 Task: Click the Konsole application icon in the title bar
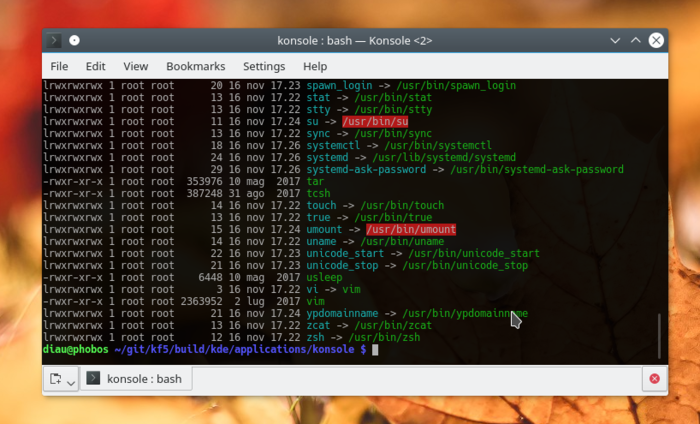pyautogui.click(x=54, y=41)
